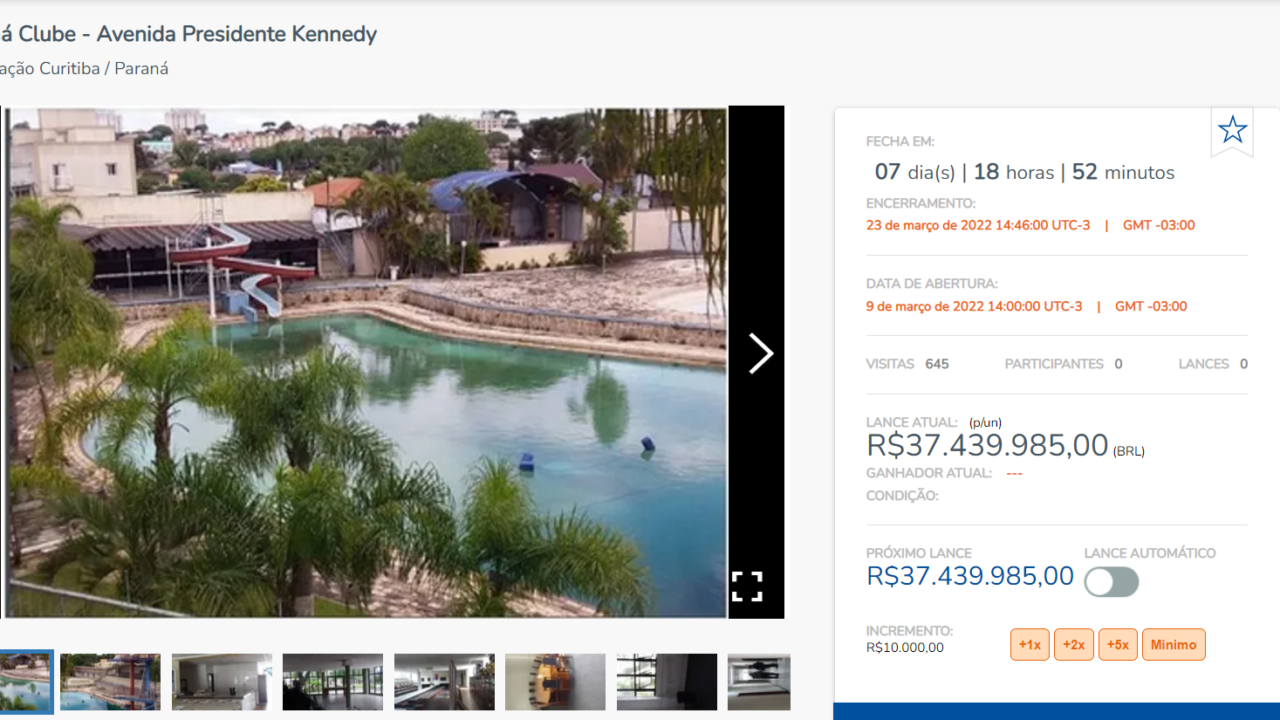Image resolution: width=1280 pixels, height=720 pixels.
Task: Select the fourth dark hall thumbnail
Action: [x=333, y=682]
